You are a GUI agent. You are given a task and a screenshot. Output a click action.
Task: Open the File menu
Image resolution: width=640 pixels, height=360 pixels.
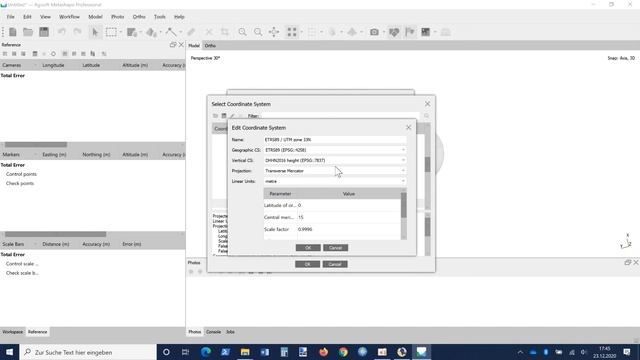(x=10, y=17)
